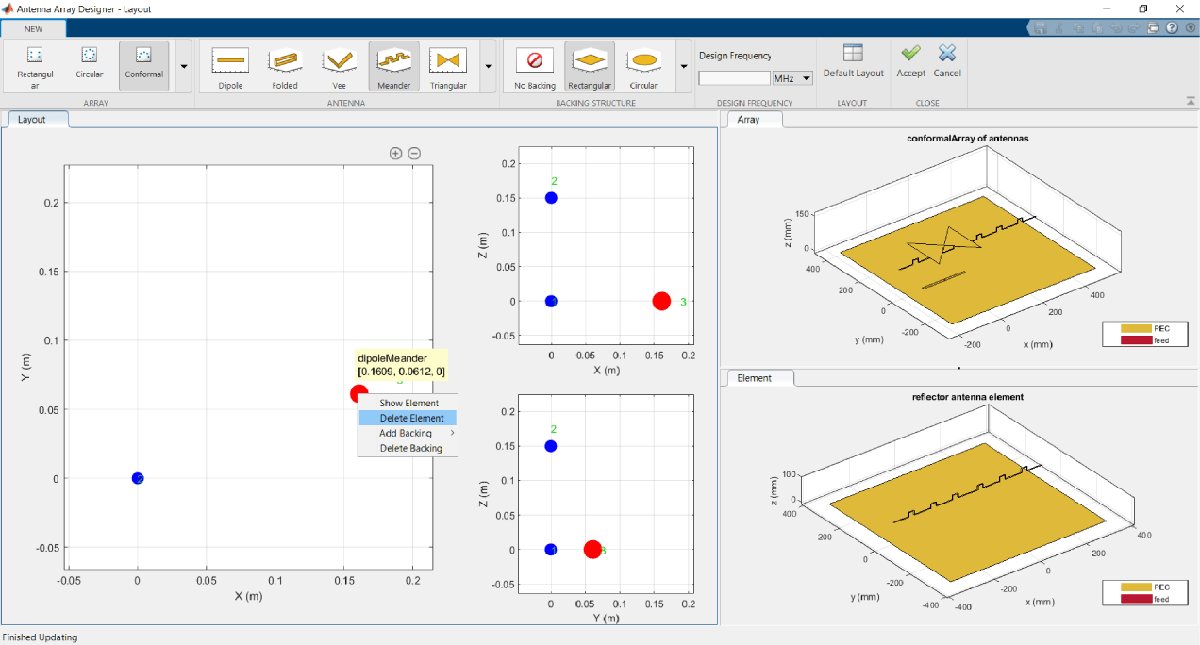Choose the Meander dipole antenna
The image size is (1200, 645).
click(x=394, y=66)
